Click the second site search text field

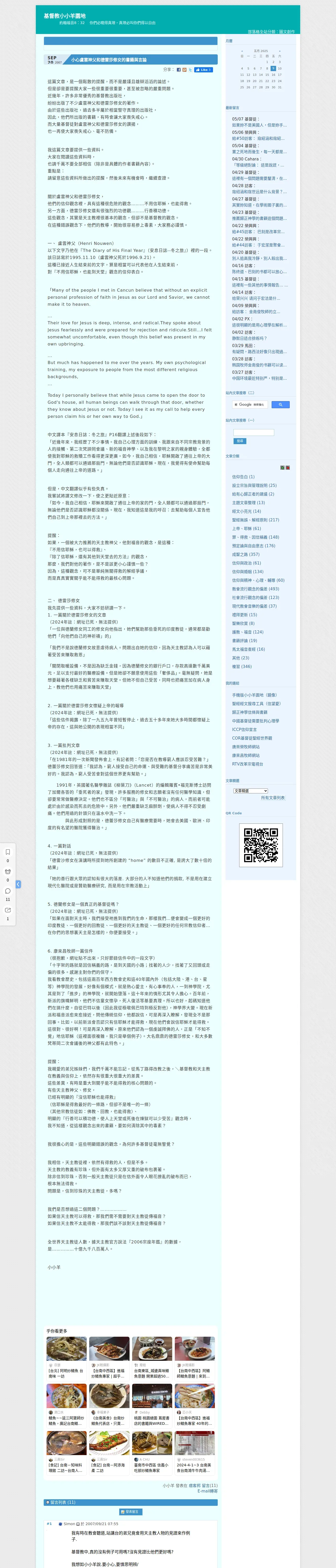point(254,433)
